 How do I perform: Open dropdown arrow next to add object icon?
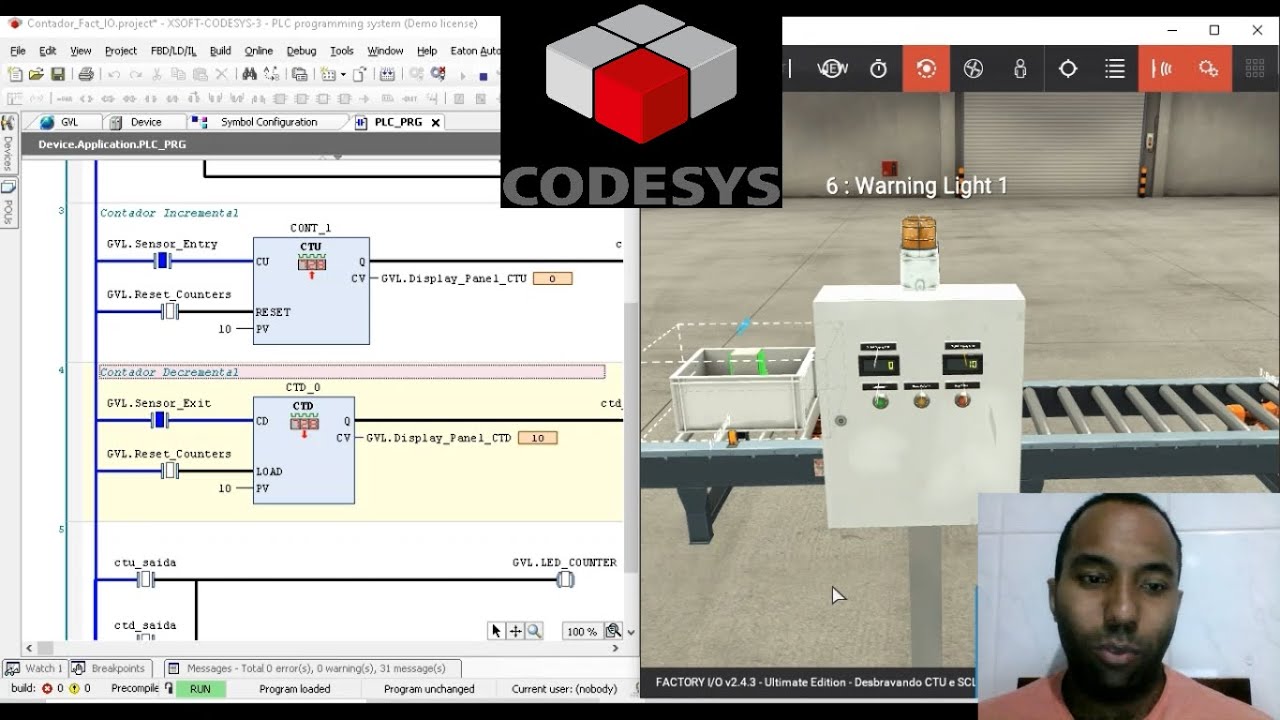tap(343, 74)
